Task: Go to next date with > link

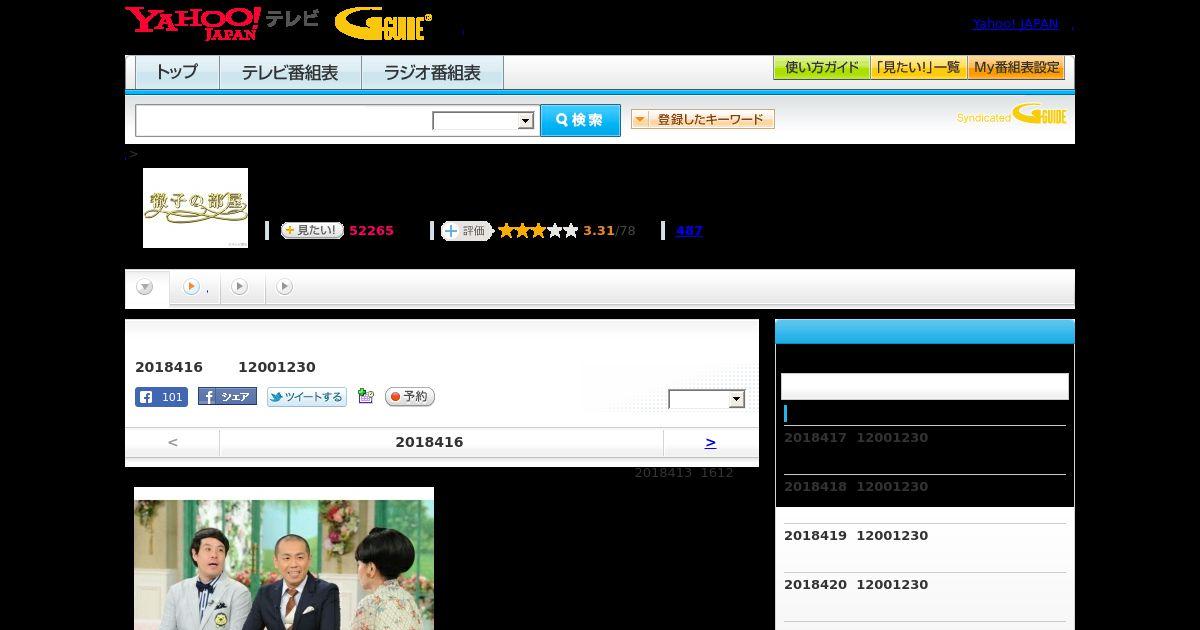Action: click(x=710, y=442)
